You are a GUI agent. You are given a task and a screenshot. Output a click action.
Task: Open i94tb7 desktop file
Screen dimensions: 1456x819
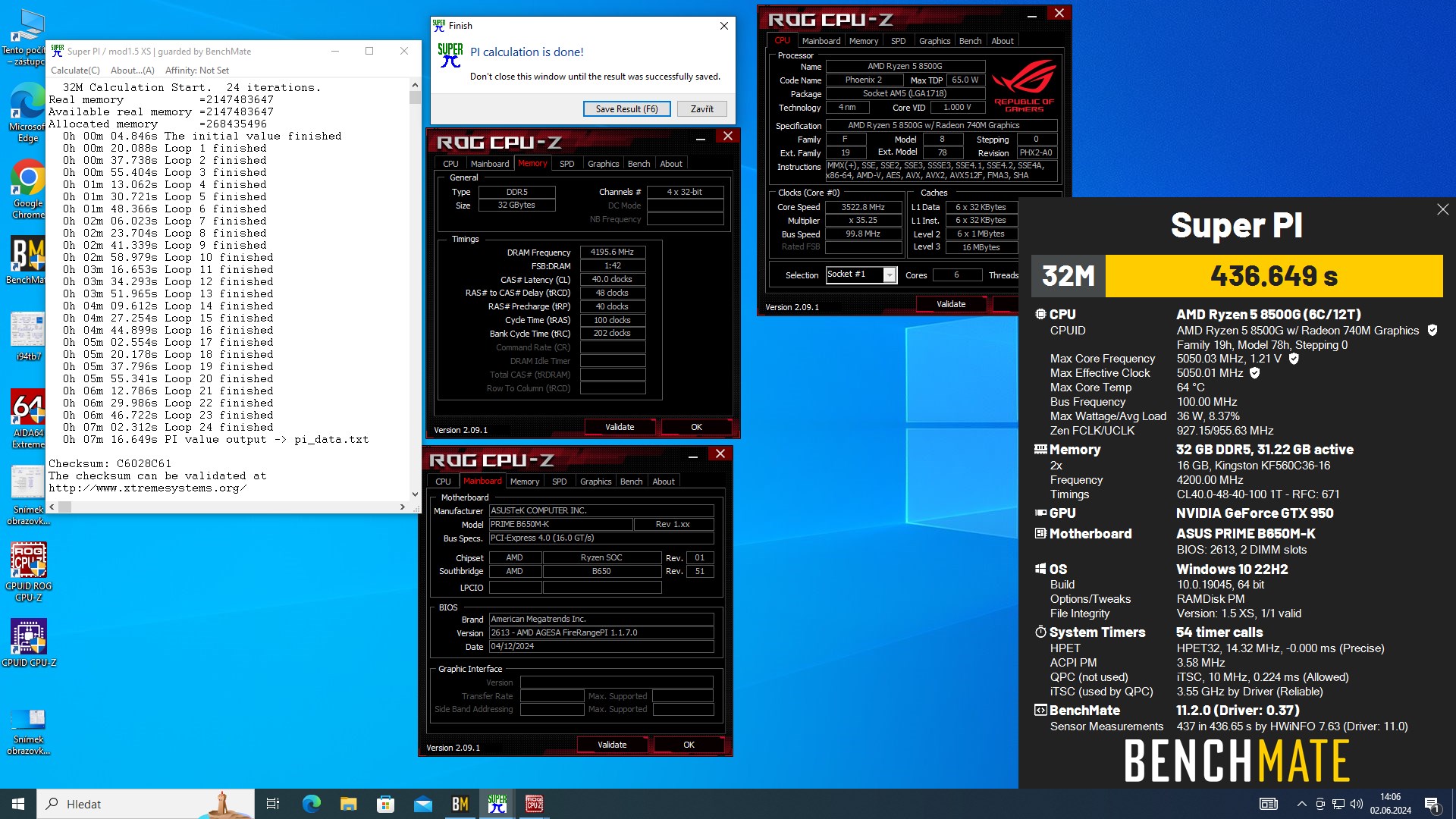pos(28,336)
